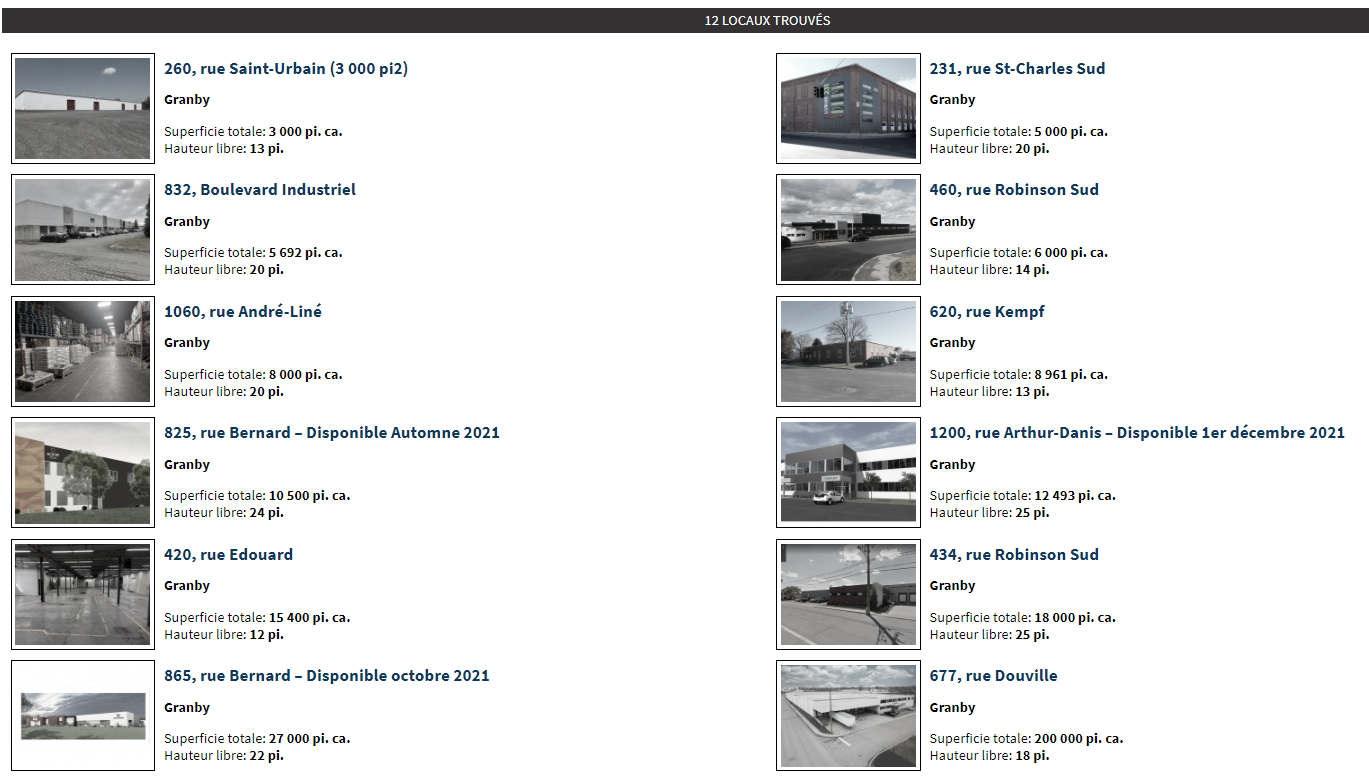Click the 231, rue St-Charles Sud brick building photo
The height and width of the screenshot is (778, 1369).
[x=848, y=108]
